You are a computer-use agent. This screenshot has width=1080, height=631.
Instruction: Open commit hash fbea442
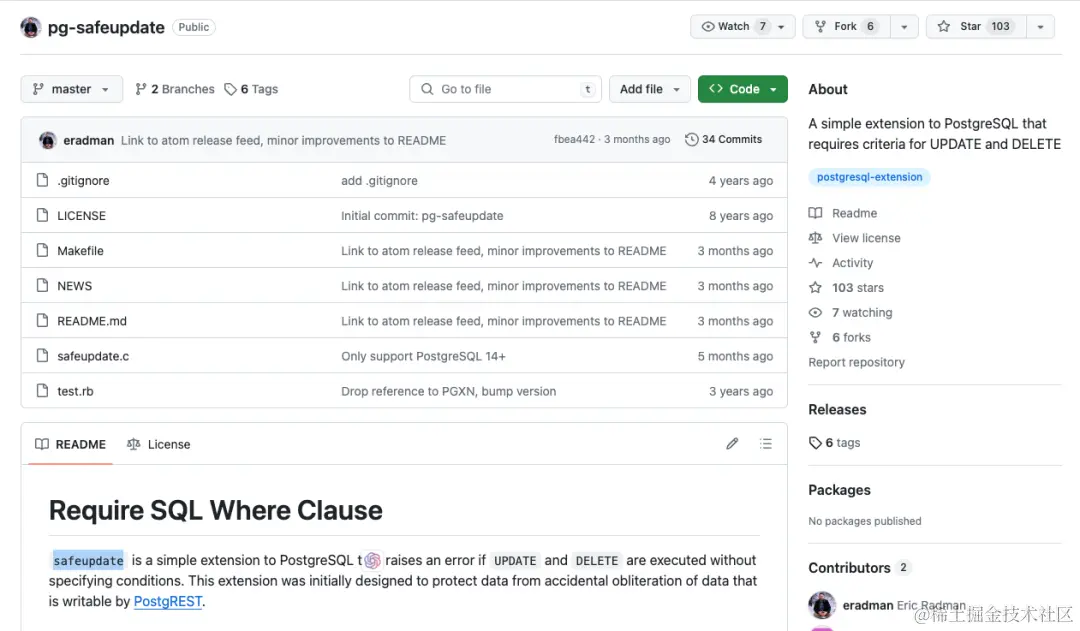(574, 139)
